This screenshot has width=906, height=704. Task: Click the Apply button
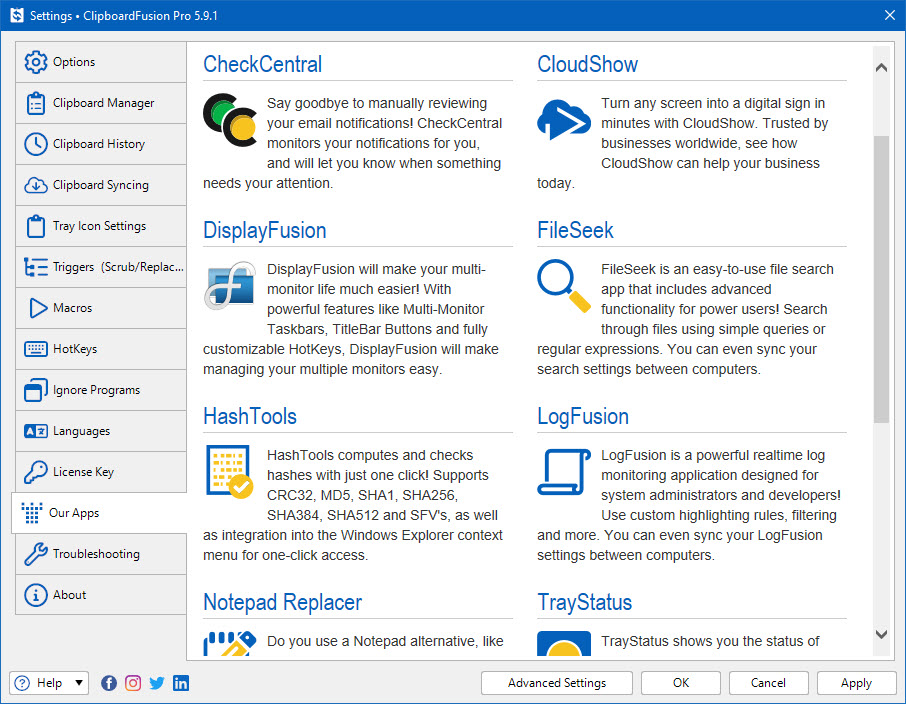856,683
